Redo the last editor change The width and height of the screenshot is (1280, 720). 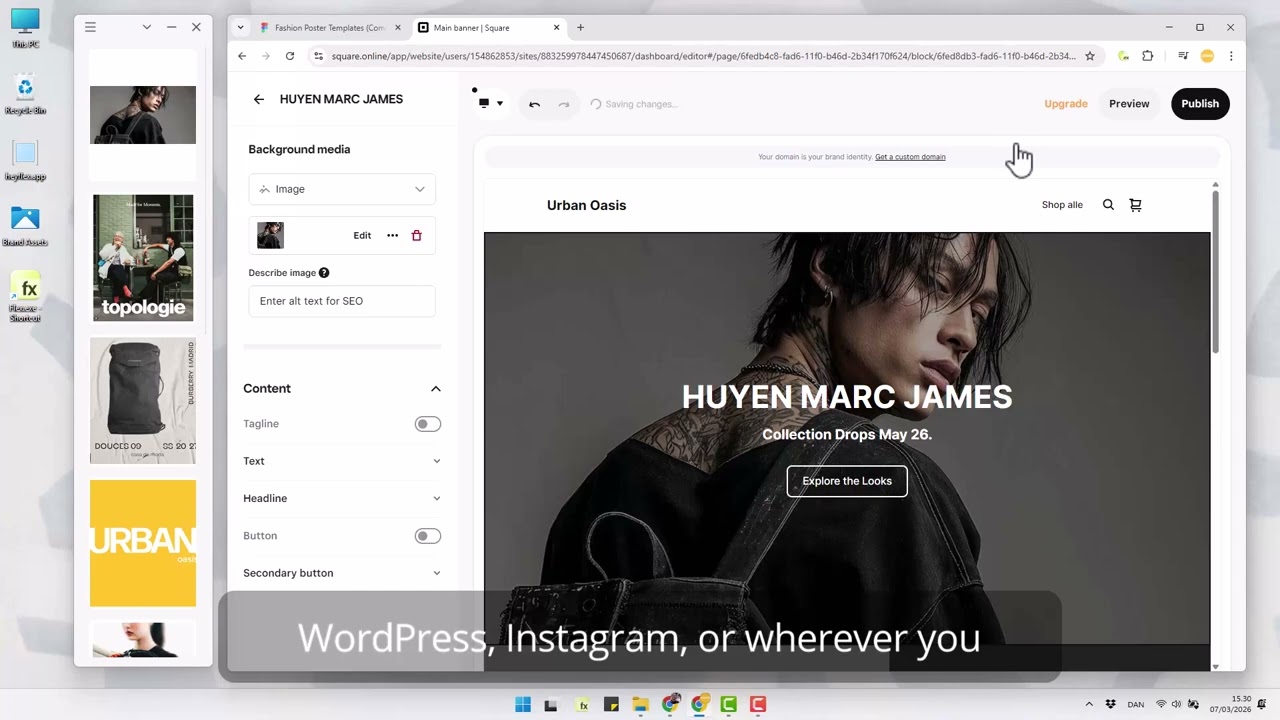click(564, 104)
